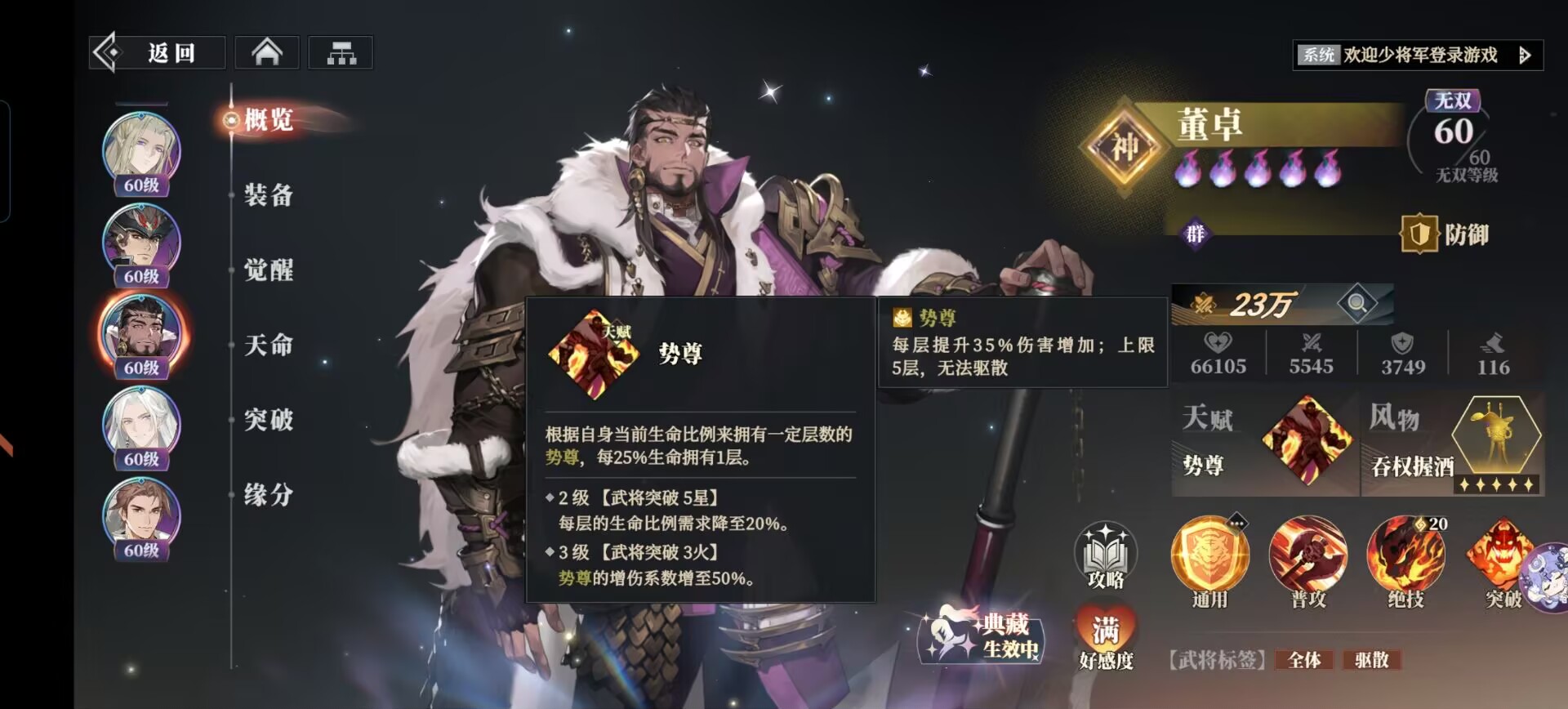Toggle the 典藏生效中 collection badge
Viewport: 1568px width, 709px height.
[x=982, y=635]
